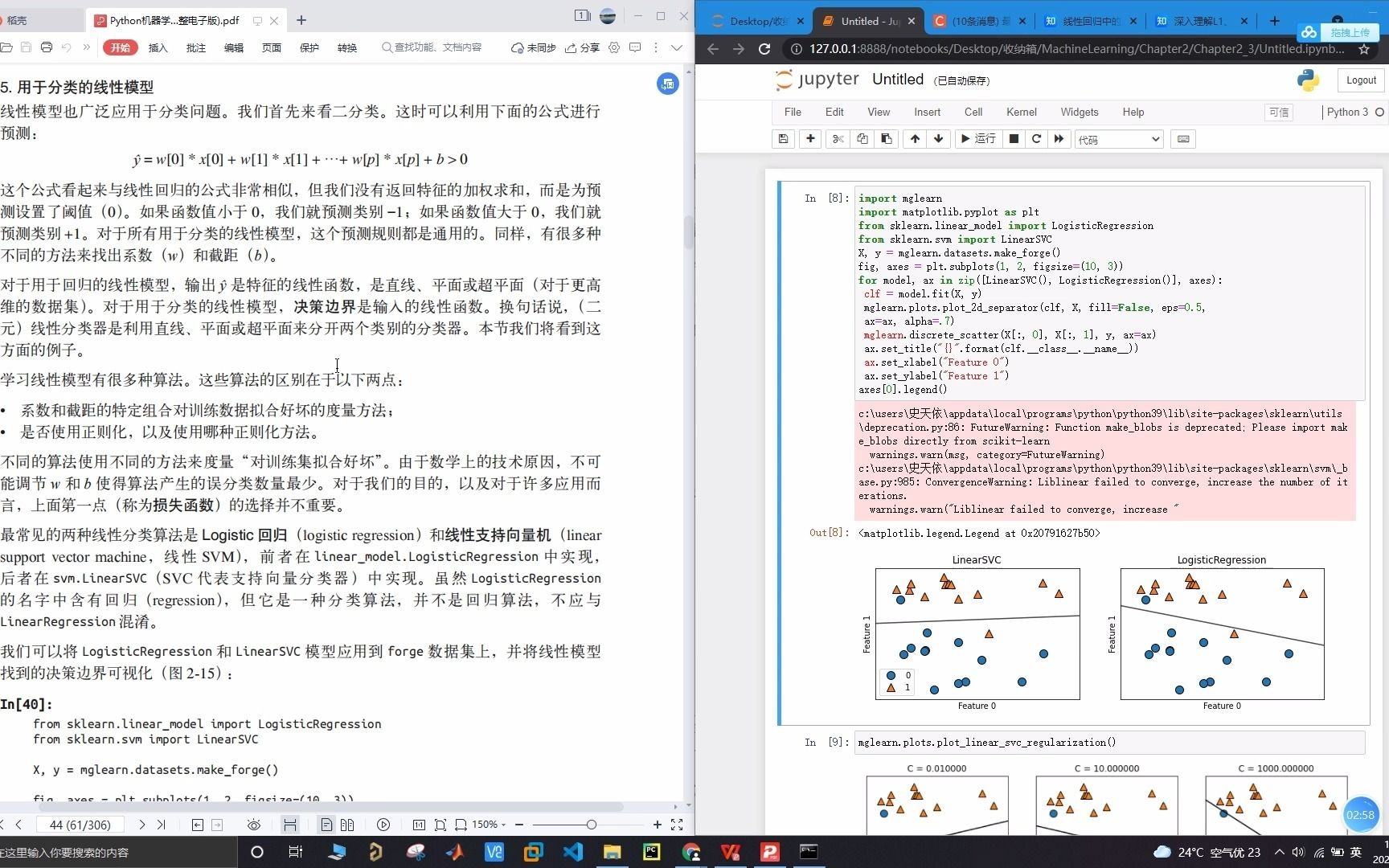Toggle single page view mode
This screenshot has height=868, width=1389.
pyautogui.click(x=326, y=825)
